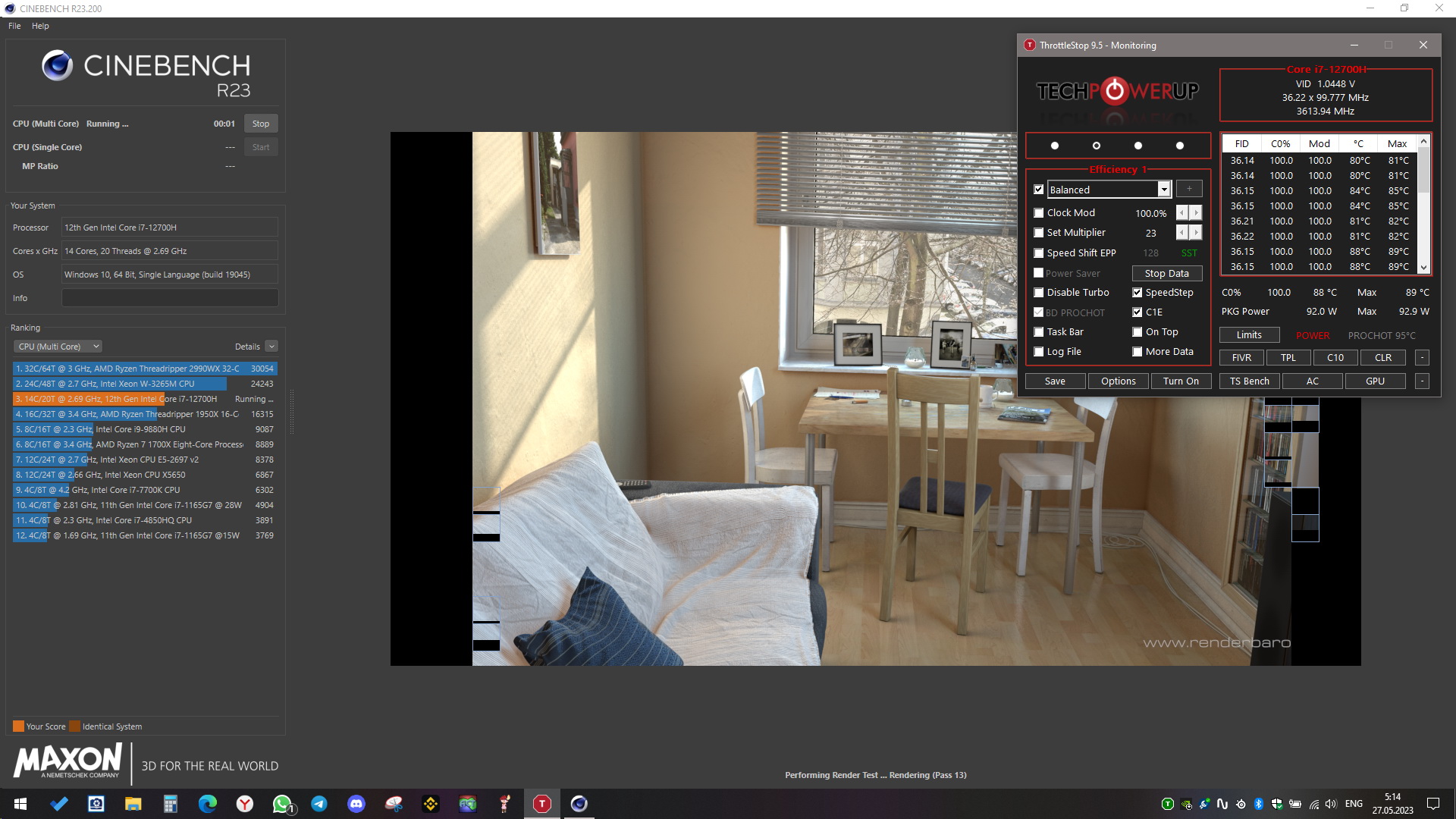Enable the More Data checkbox
The width and height of the screenshot is (1456, 819).
[x=1137, y=352]
